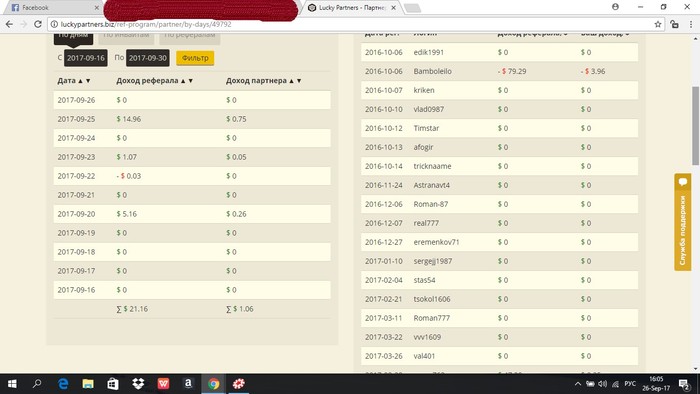700x394 pixels.
Task: Select the 2017-09-25 date cell
Action: coord(76,119)
